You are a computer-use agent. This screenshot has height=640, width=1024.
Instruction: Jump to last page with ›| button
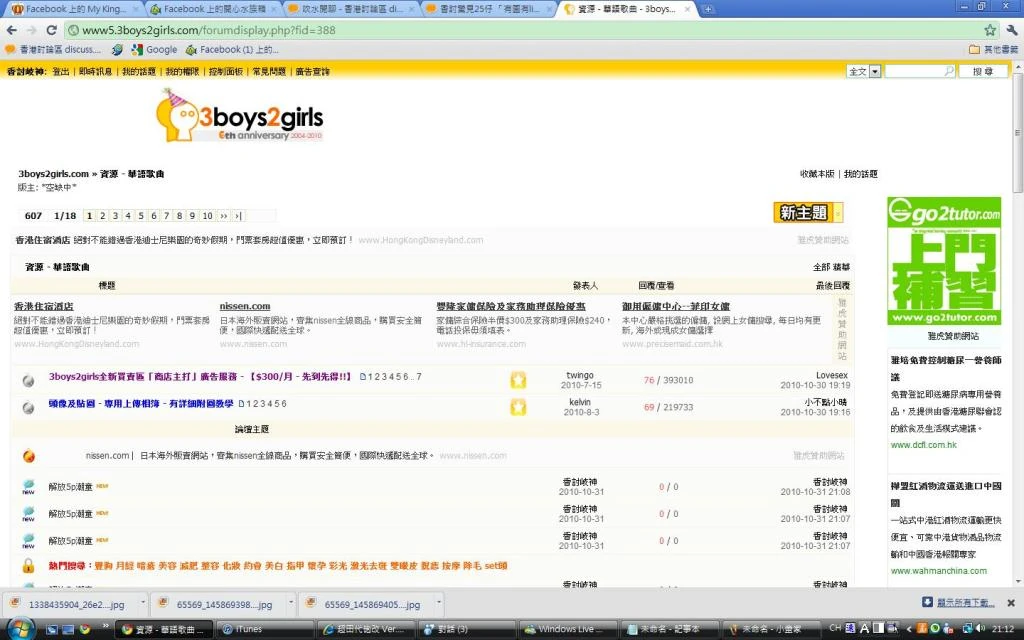(x=238, y=216)
